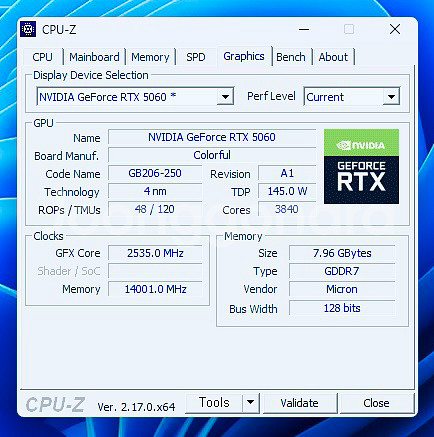Click the 'Board Manuf.' label

[67, 156]
